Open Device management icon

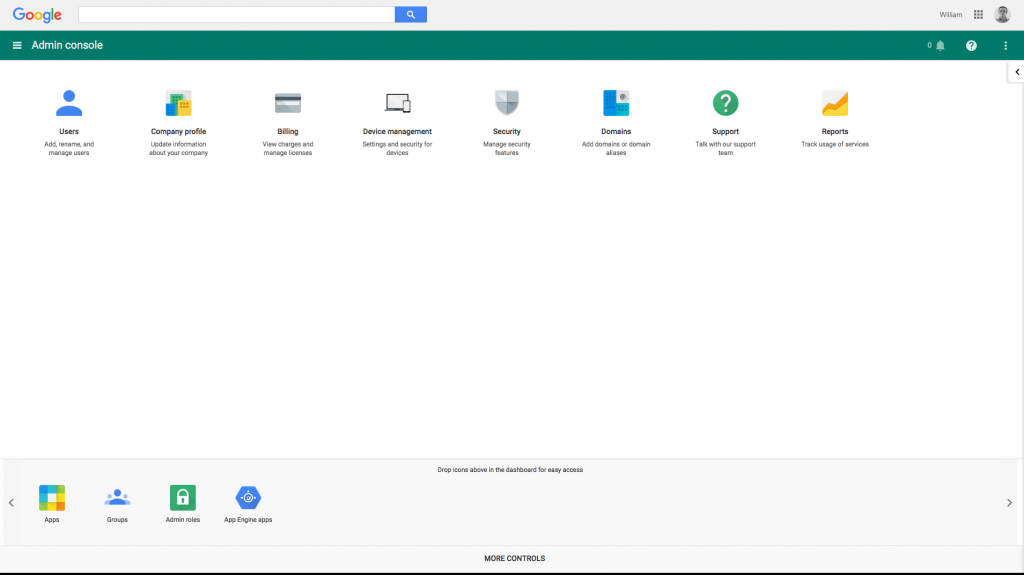click(x=397, y=103)
